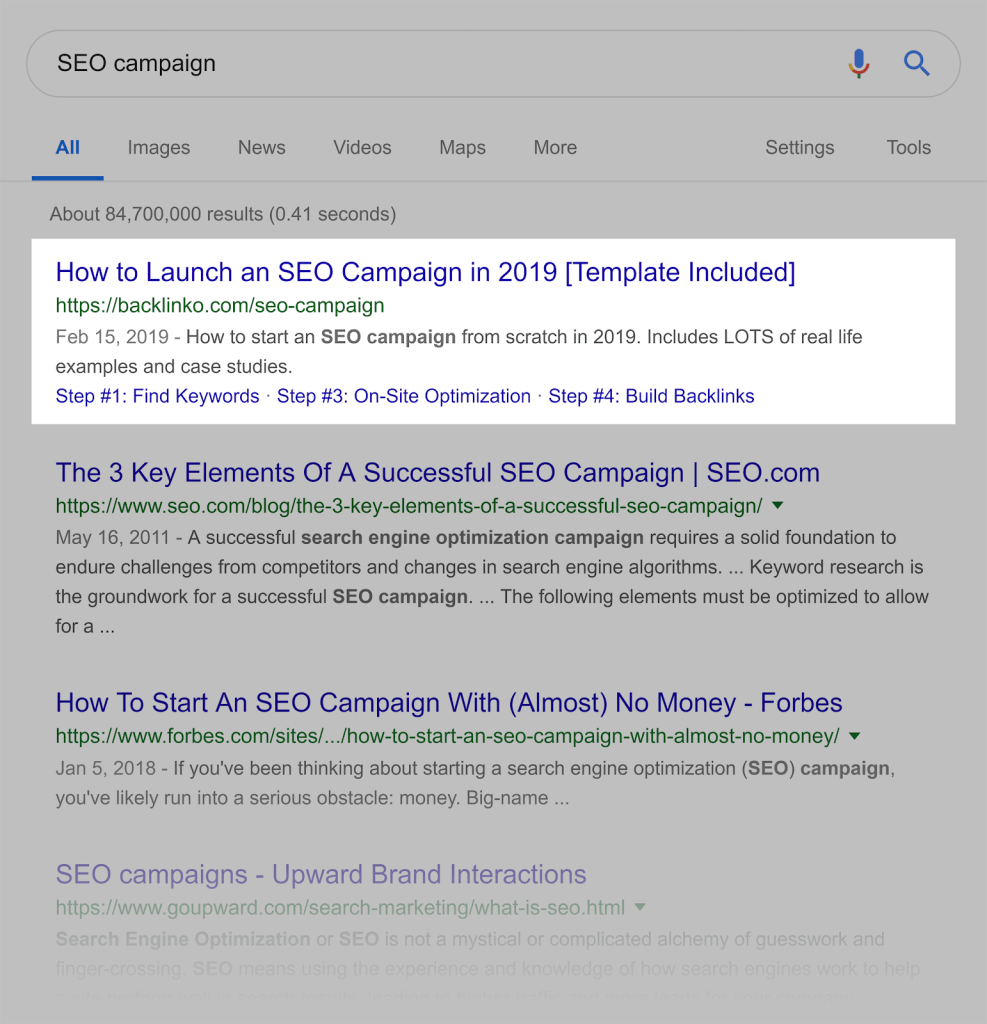The width and height of the screenshot is (987, 1024).
Task: Open the dropdown arrow next to the SEO.com URL
Action: (778, 507)
